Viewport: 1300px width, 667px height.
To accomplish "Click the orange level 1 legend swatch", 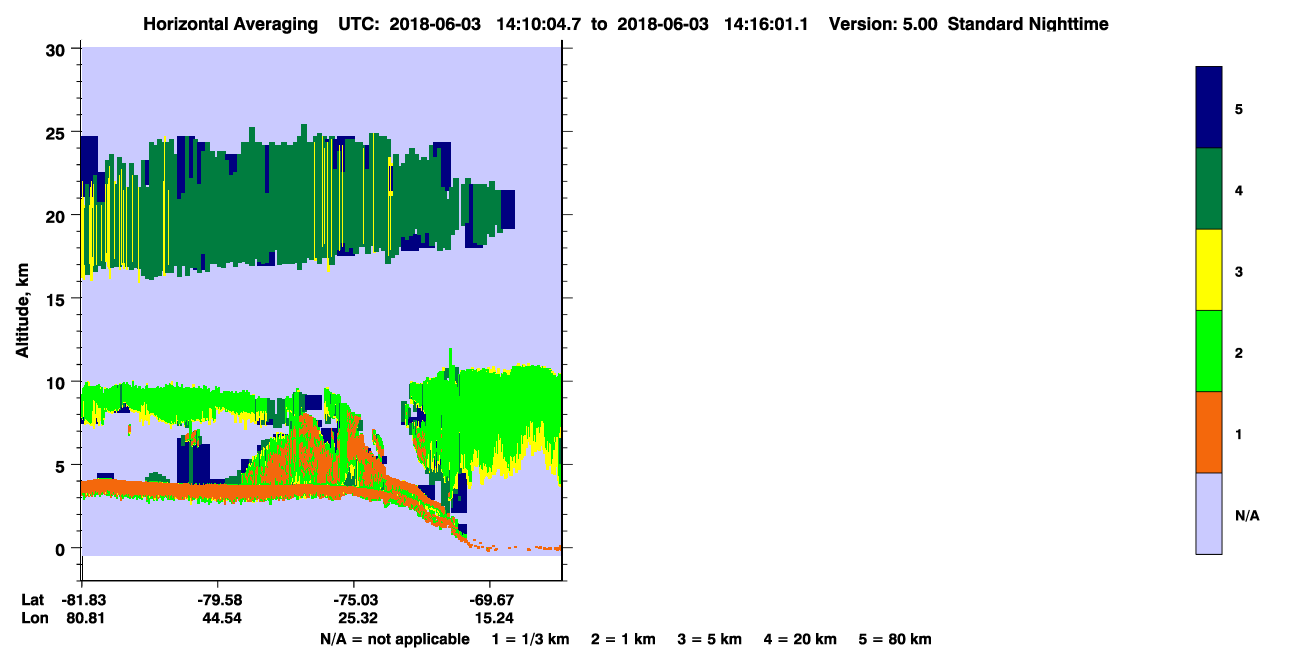I will tap(1209, 432).
